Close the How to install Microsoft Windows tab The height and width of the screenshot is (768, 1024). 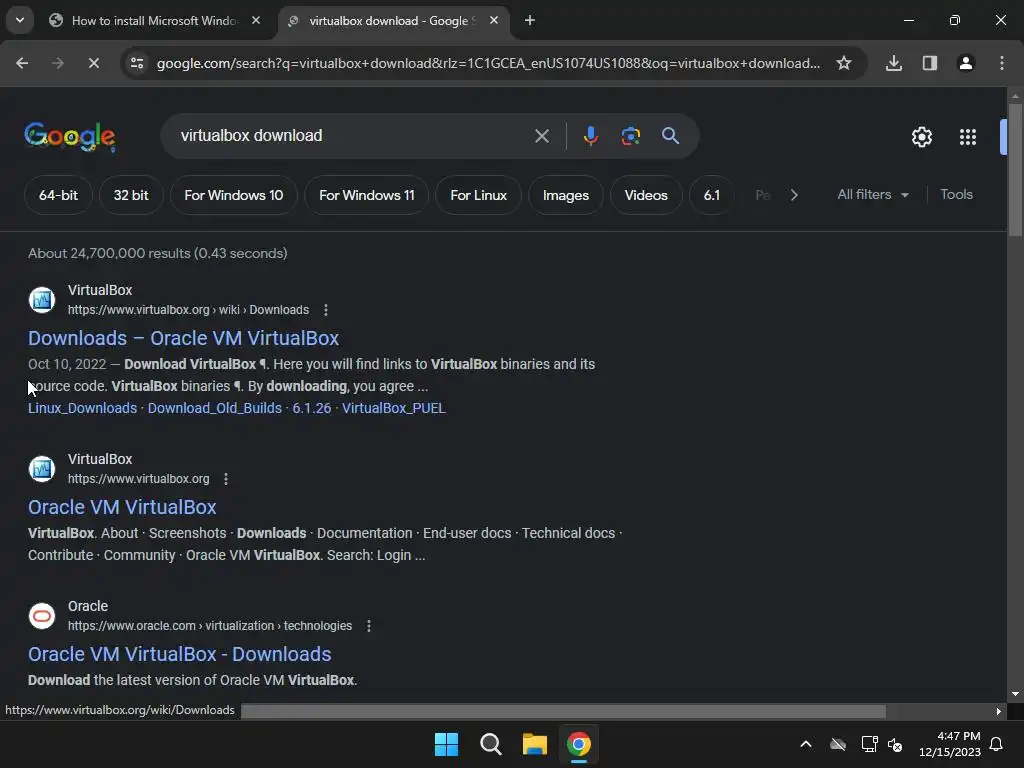pos(256,20)
